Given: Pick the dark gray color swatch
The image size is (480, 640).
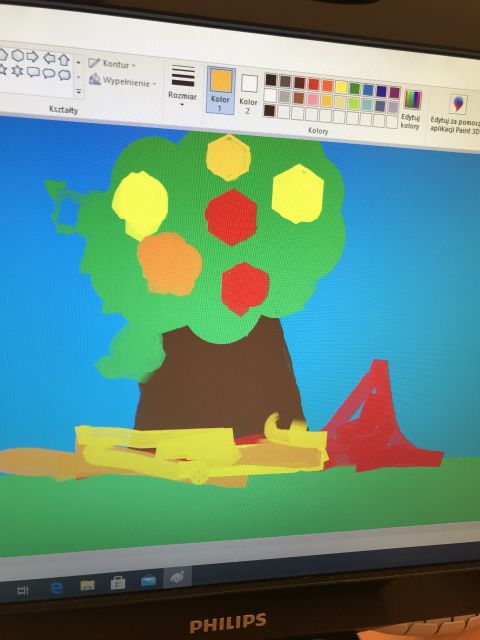Looking at the screenshot, I should coord(285,81).
